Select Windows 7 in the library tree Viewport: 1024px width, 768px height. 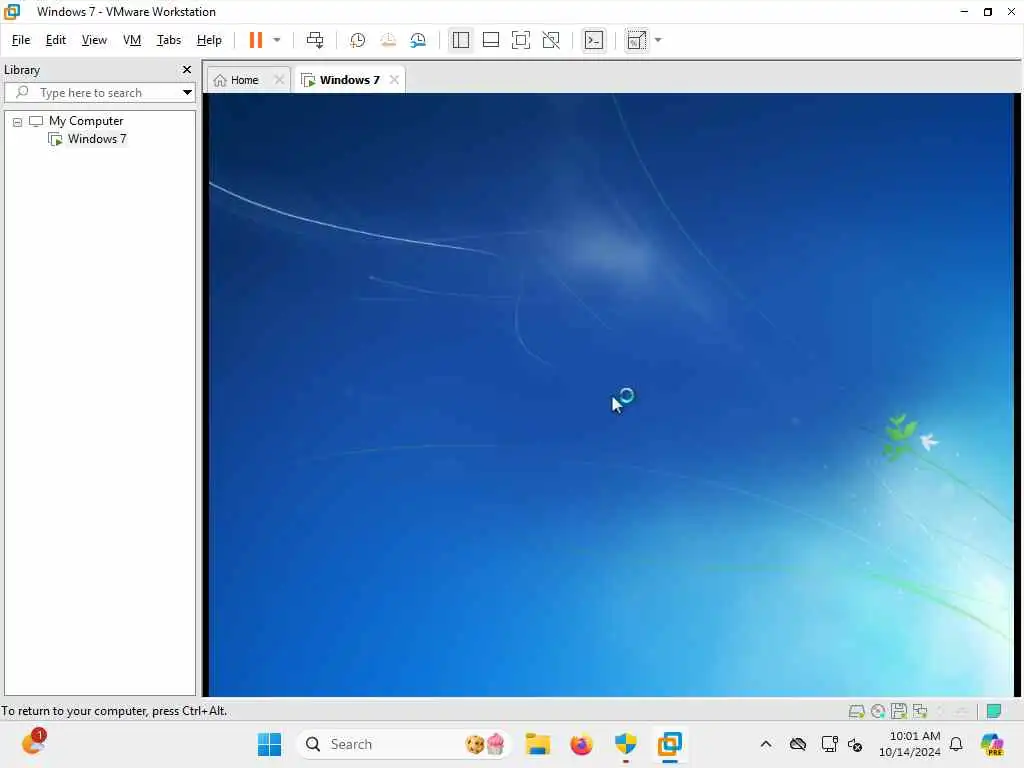tap(97, 139)
